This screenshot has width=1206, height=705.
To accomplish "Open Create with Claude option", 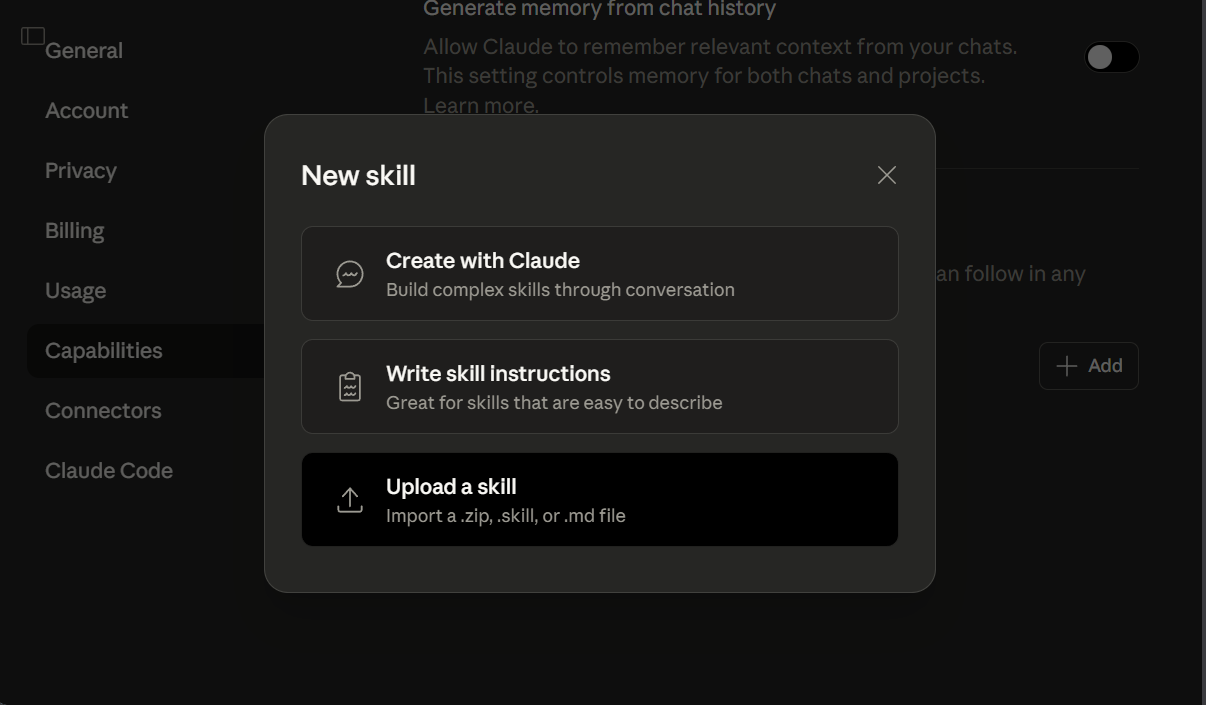I will [599, 273].
